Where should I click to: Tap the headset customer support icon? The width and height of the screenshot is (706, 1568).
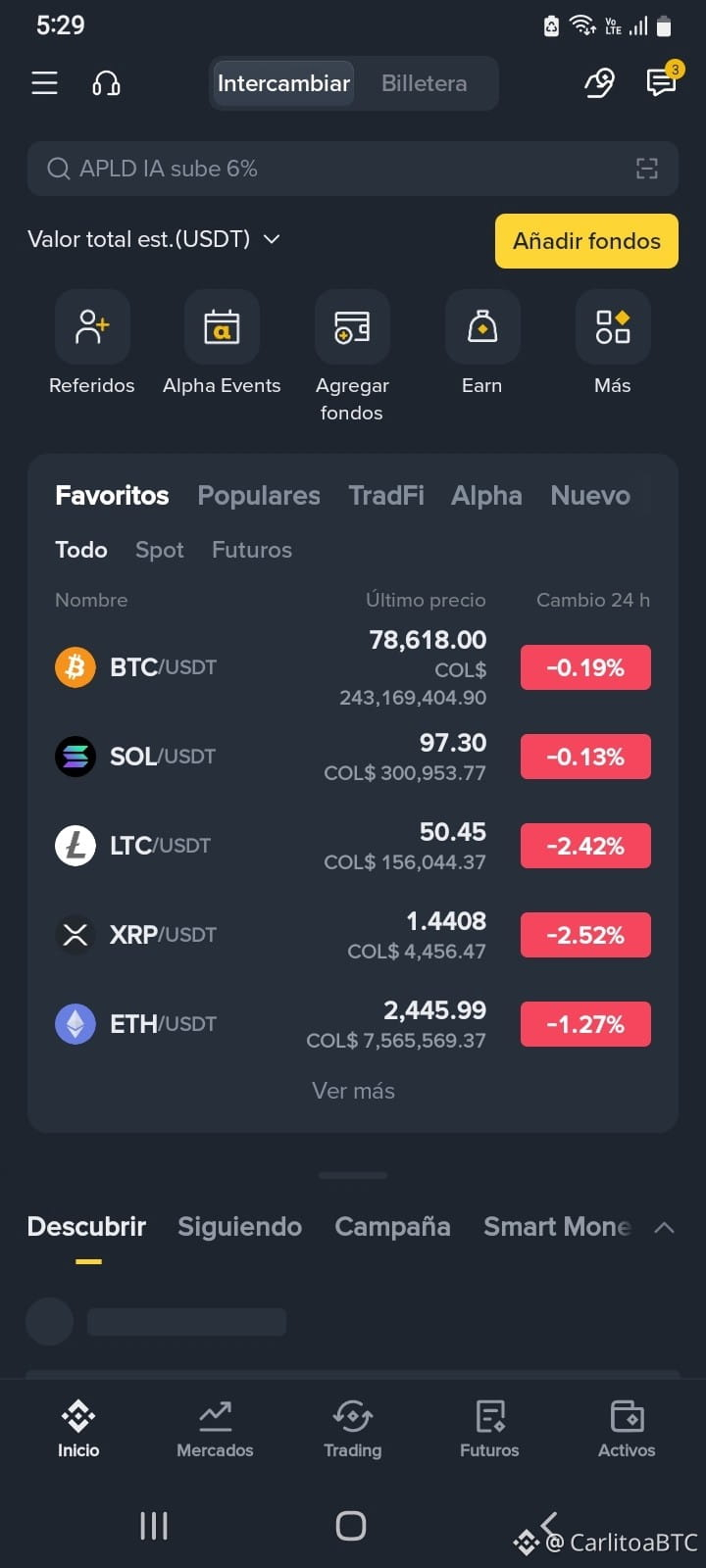click(x=106, y=83)
